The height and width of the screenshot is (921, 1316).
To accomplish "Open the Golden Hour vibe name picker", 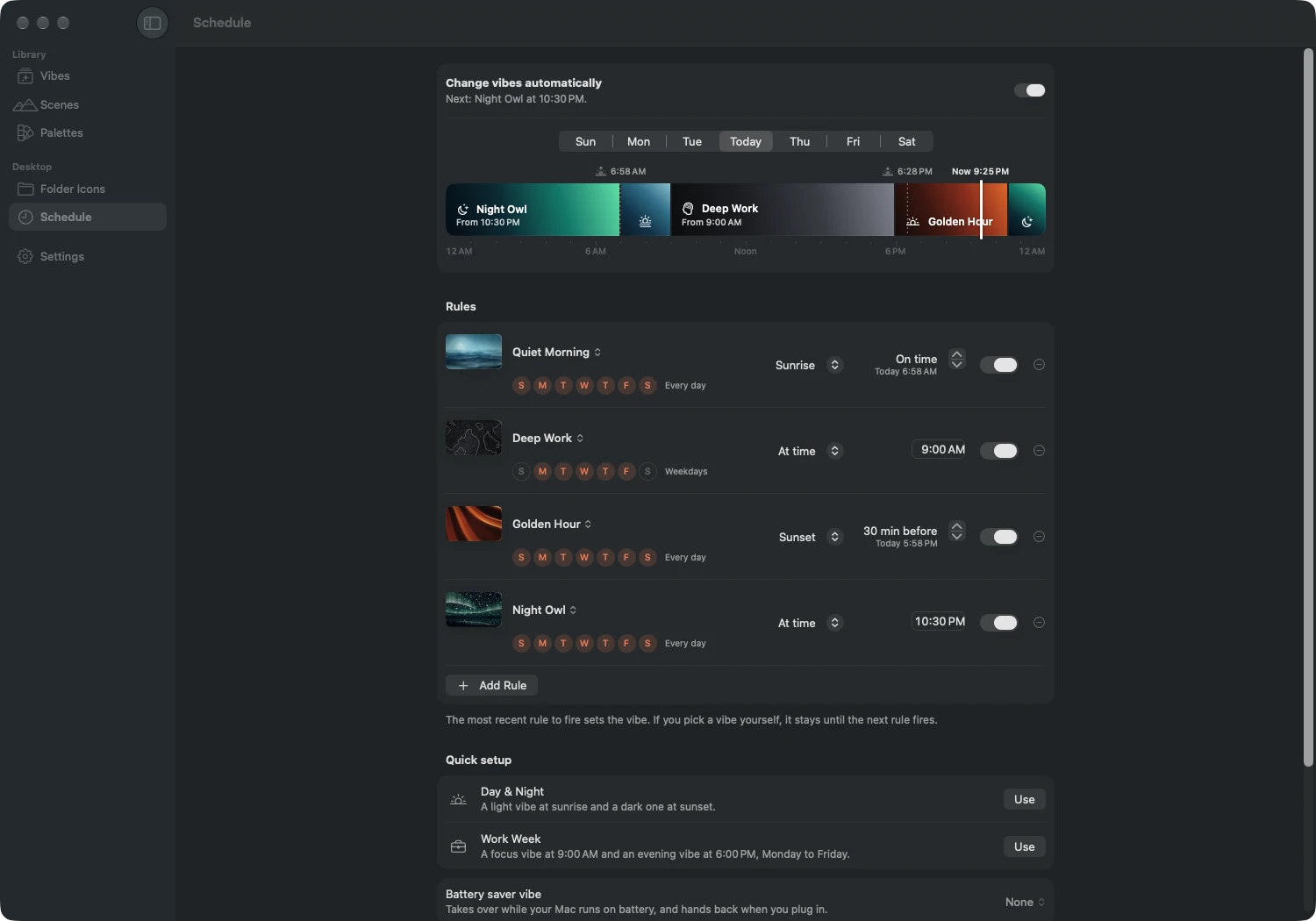I will click(x=552, y=524).
